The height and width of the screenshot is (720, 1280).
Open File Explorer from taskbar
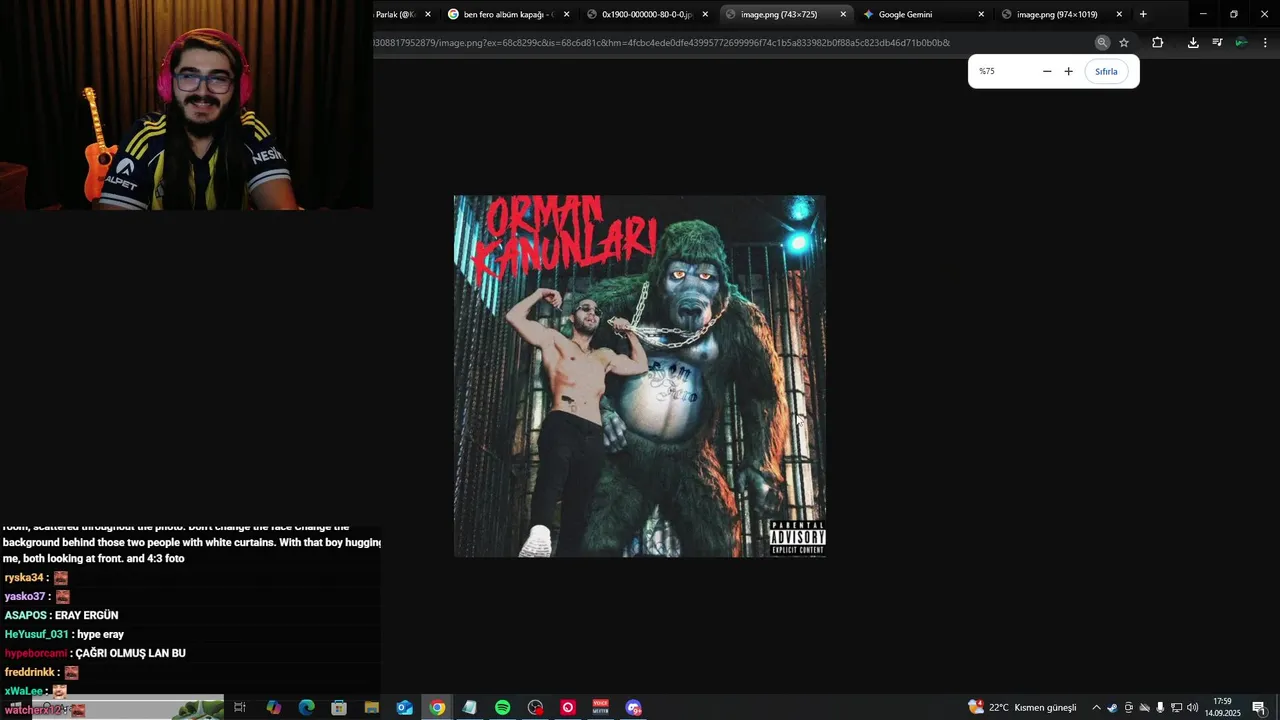pyautogui.click(x=371, y=707)
